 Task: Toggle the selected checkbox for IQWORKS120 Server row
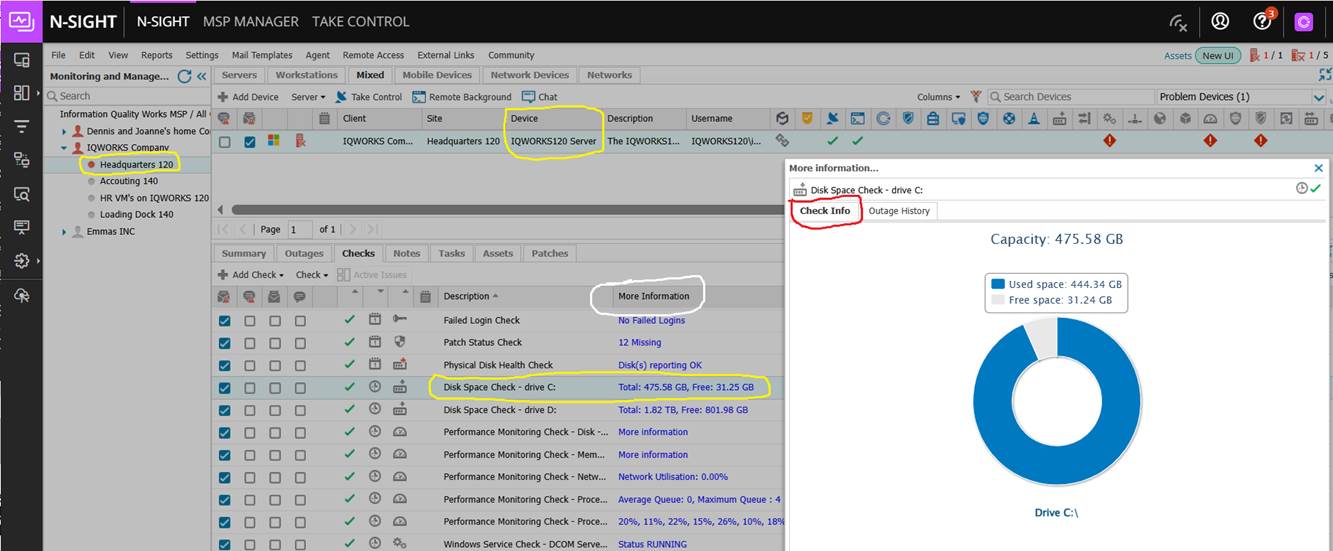click(250, 142)
